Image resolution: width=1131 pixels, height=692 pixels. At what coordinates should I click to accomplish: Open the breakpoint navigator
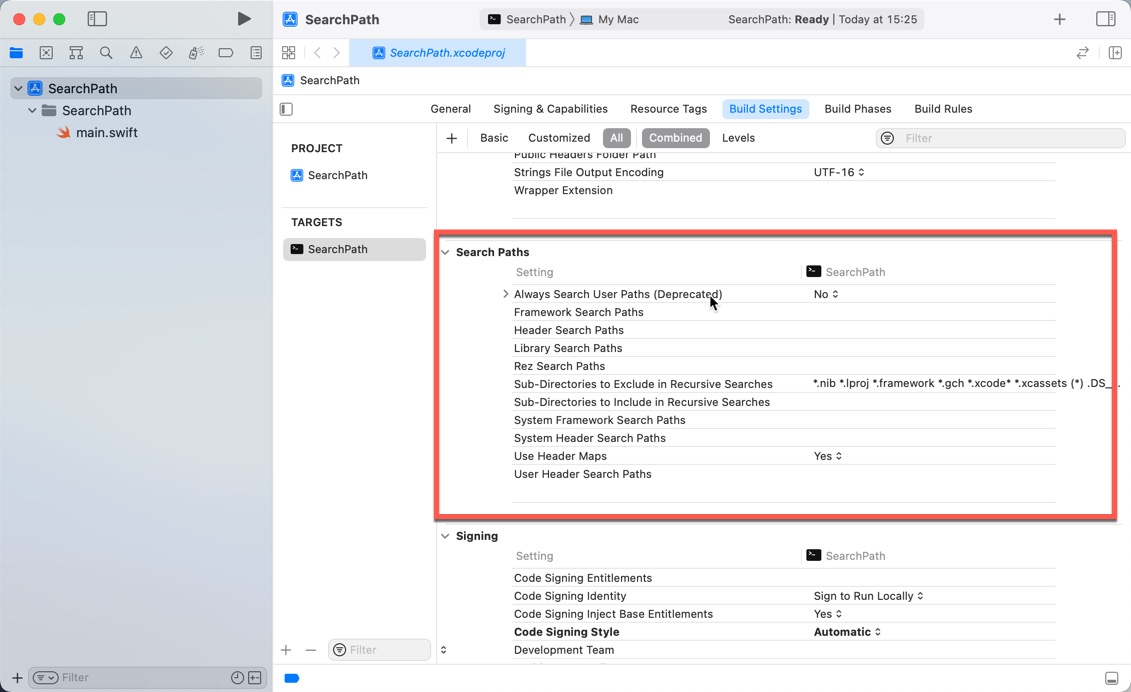click(x=226, y=53)
